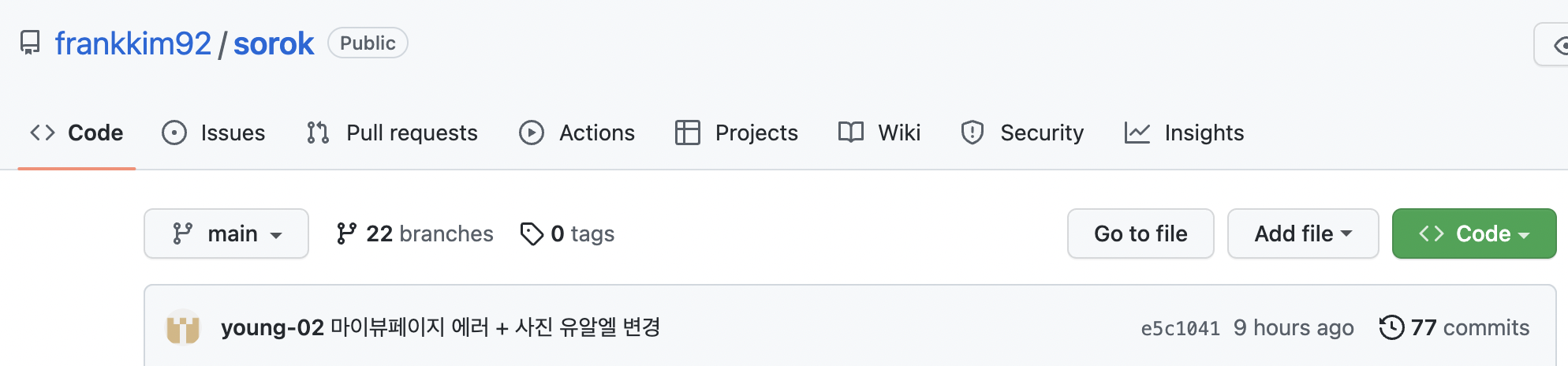Switch to the Code tab
Screen dimensions: 1568x366
pos(77,133)
